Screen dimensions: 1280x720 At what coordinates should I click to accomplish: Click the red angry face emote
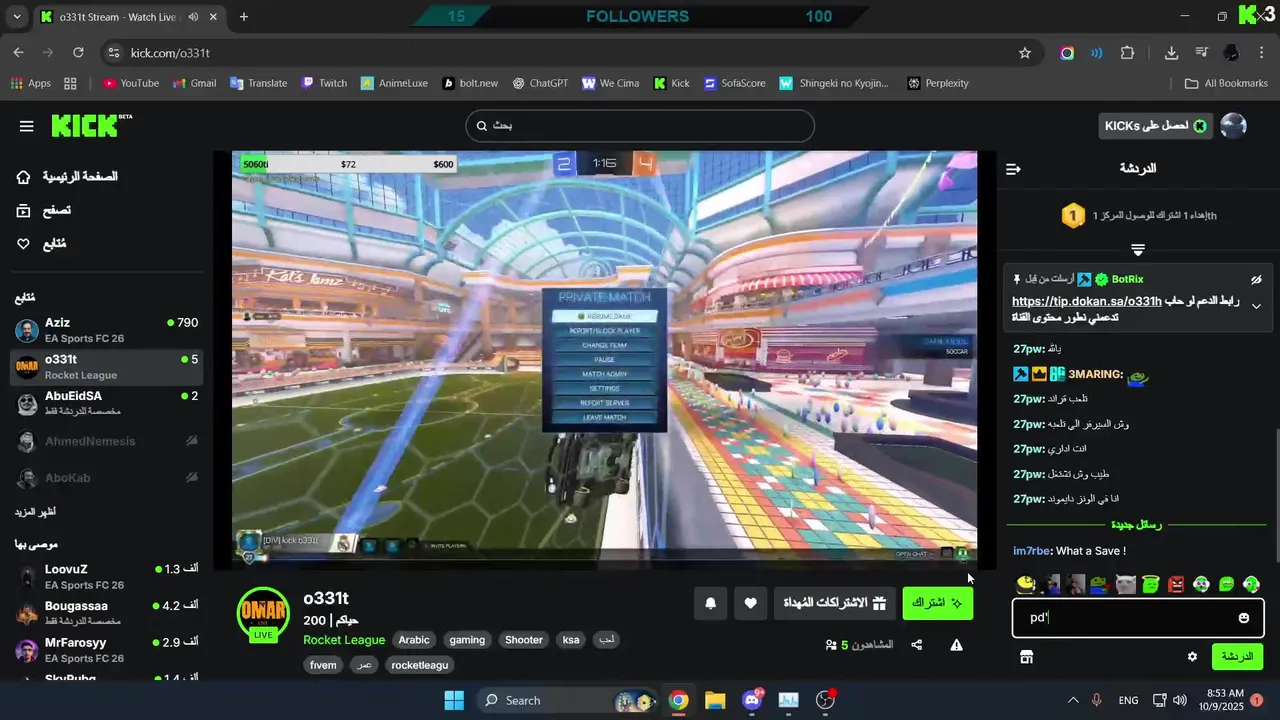(x=1176, y=584)
